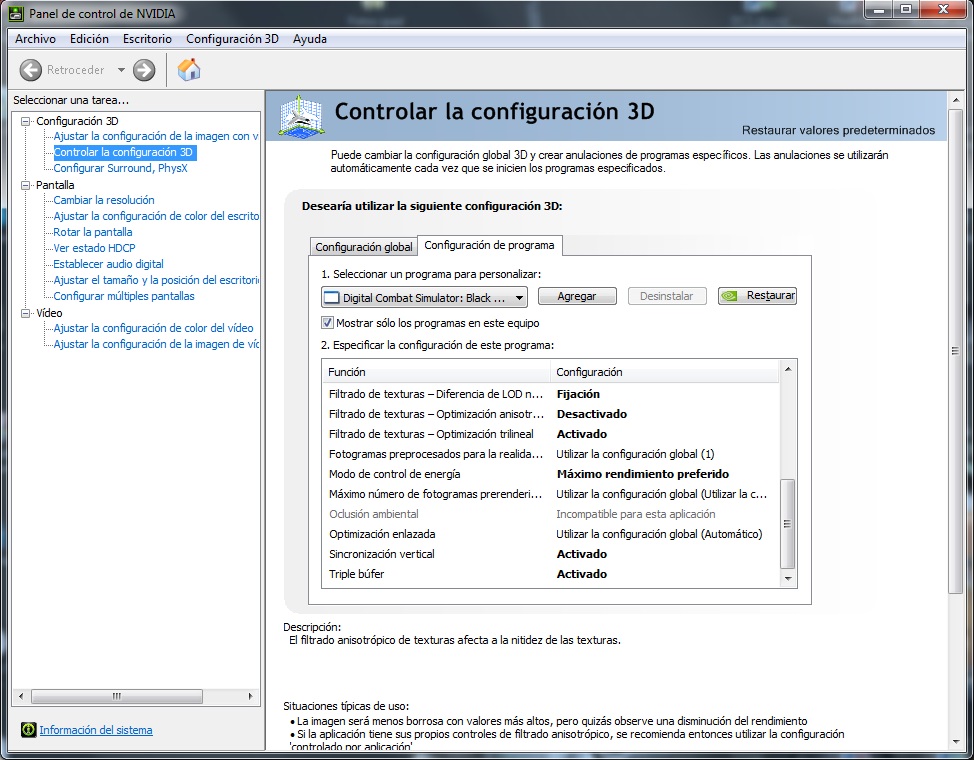Click task pane scroll right arrow
Image resolution: width=974 pixels, height=760 pixels.
click(250, 696)
